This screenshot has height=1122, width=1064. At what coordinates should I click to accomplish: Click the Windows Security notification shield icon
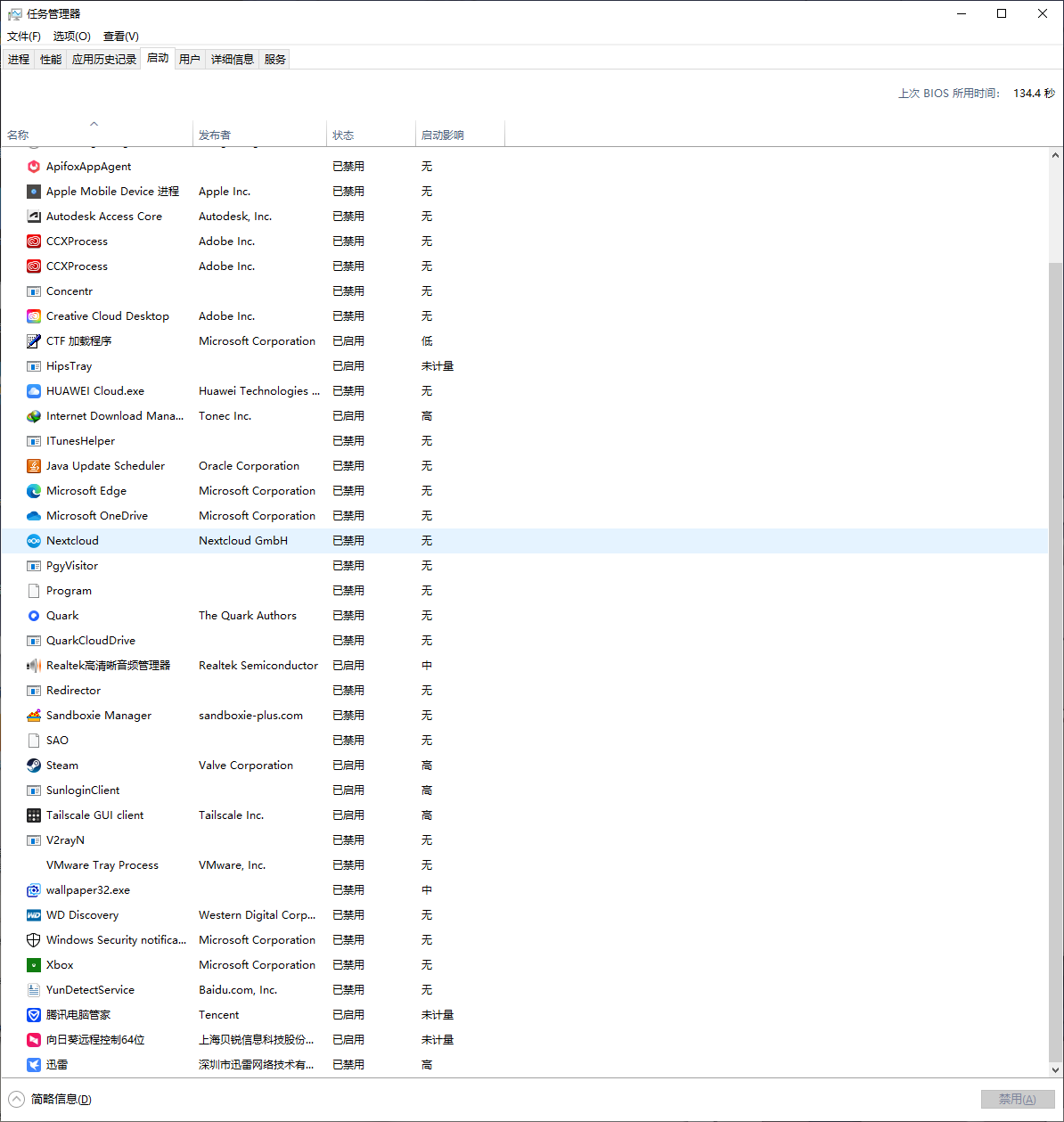tap(34, 940)
